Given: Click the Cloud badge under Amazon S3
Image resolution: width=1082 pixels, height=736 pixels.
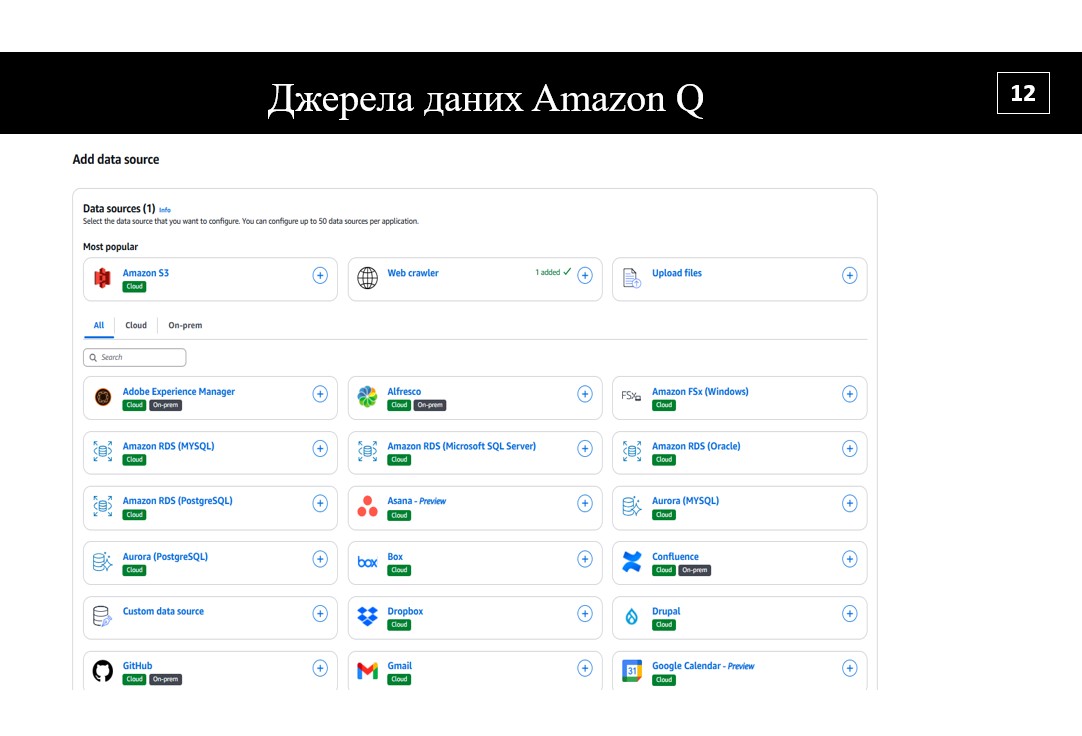Looking at the screenshot, I should point(135,286).
